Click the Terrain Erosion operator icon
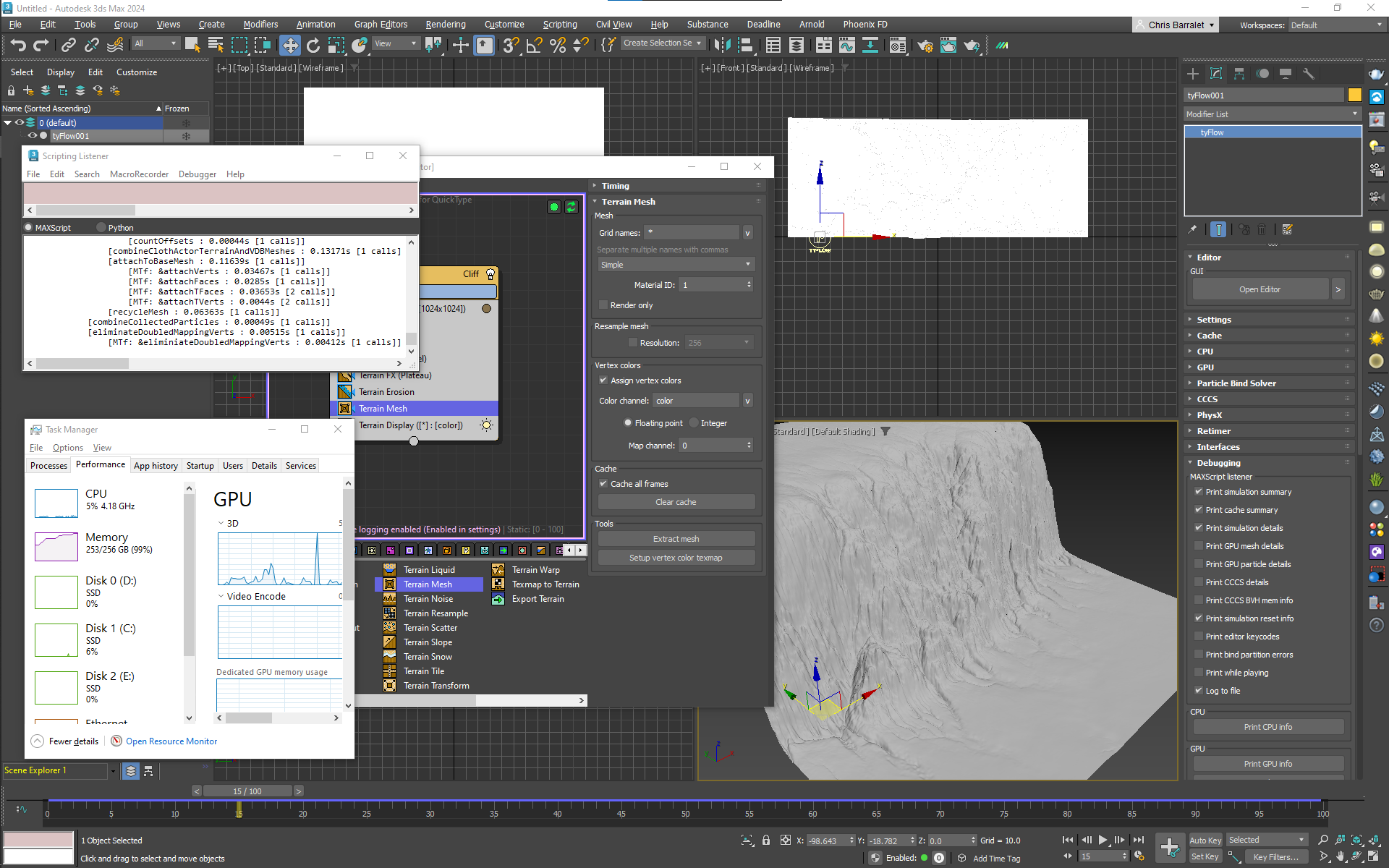1389x868 pixels. tap(345, 392)
